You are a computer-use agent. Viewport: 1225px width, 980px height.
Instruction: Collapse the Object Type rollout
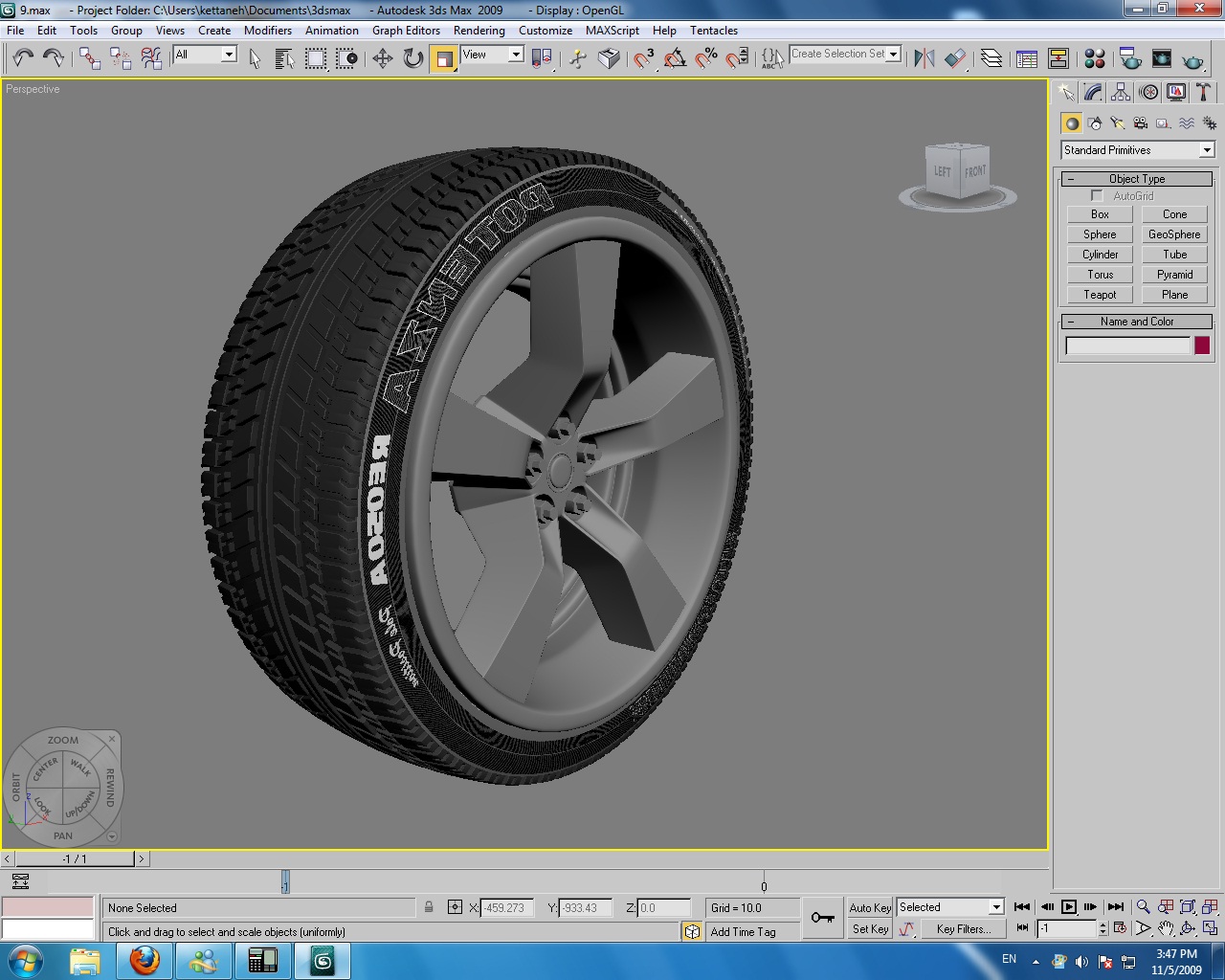point(1137,179)
